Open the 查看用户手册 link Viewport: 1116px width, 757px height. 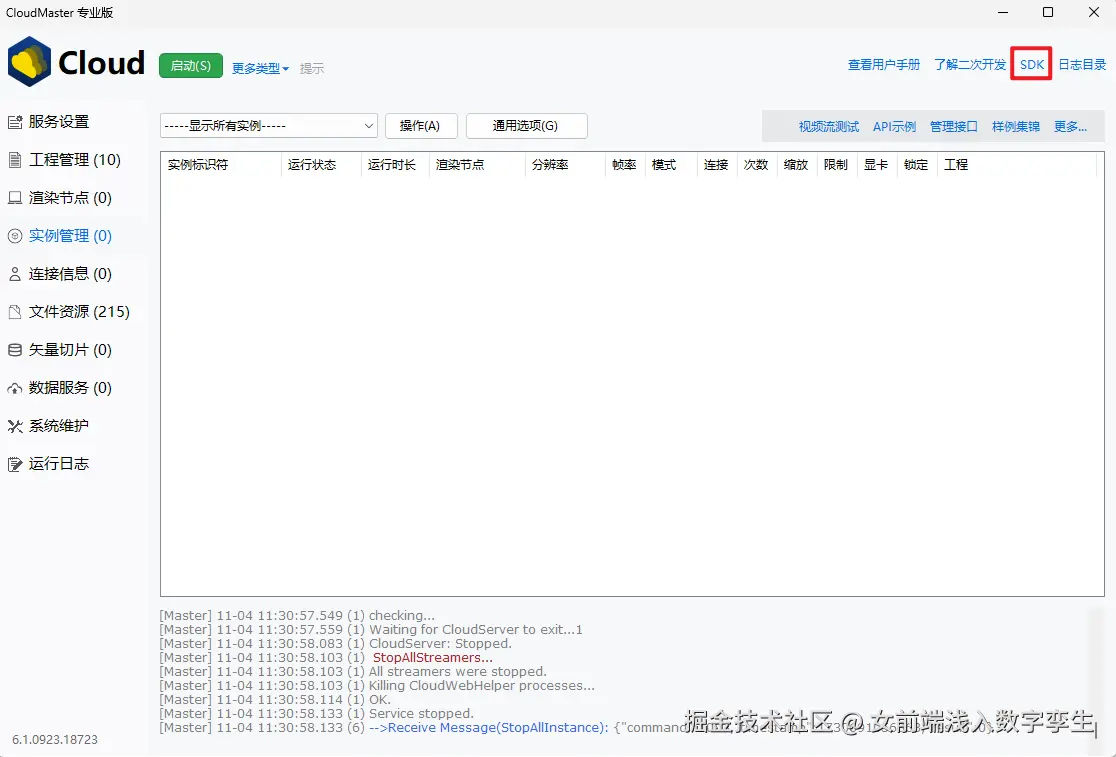tap(884, 65)
